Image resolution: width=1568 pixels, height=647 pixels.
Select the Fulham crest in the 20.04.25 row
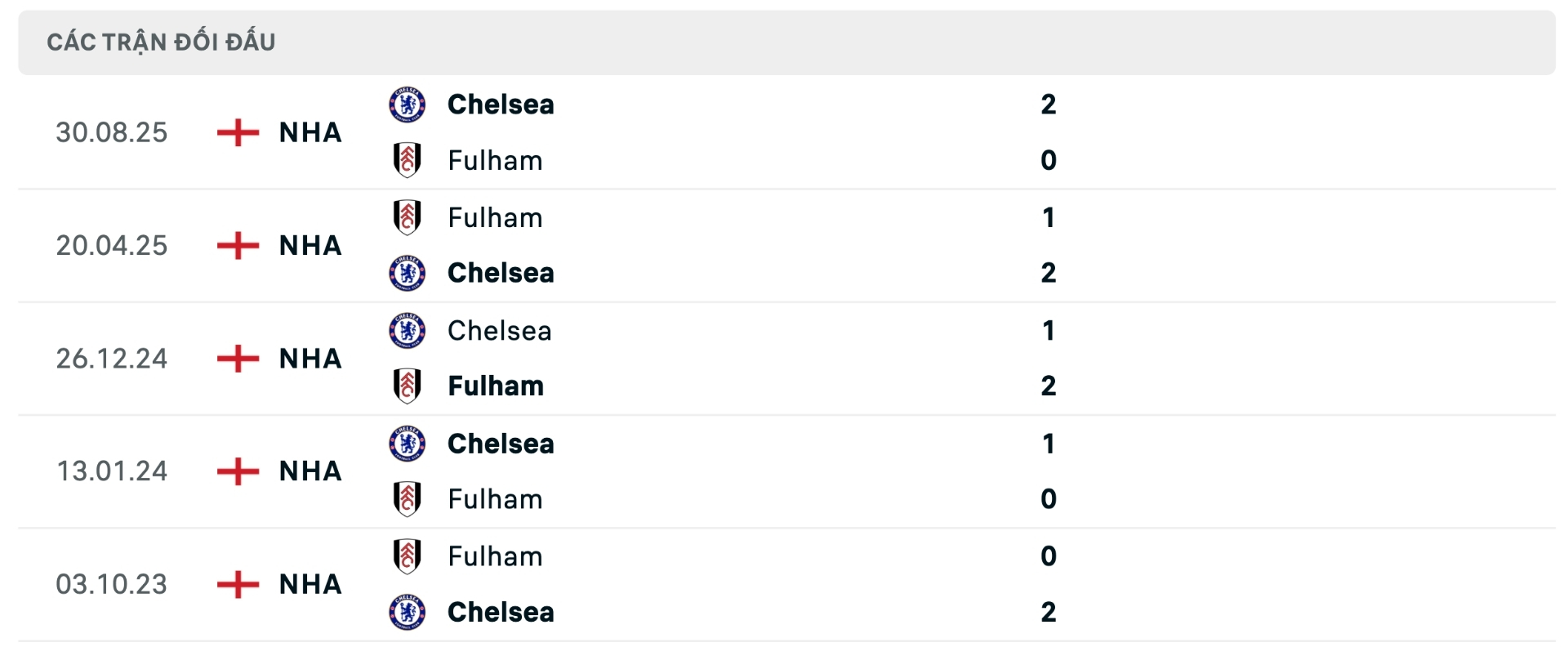407,216
